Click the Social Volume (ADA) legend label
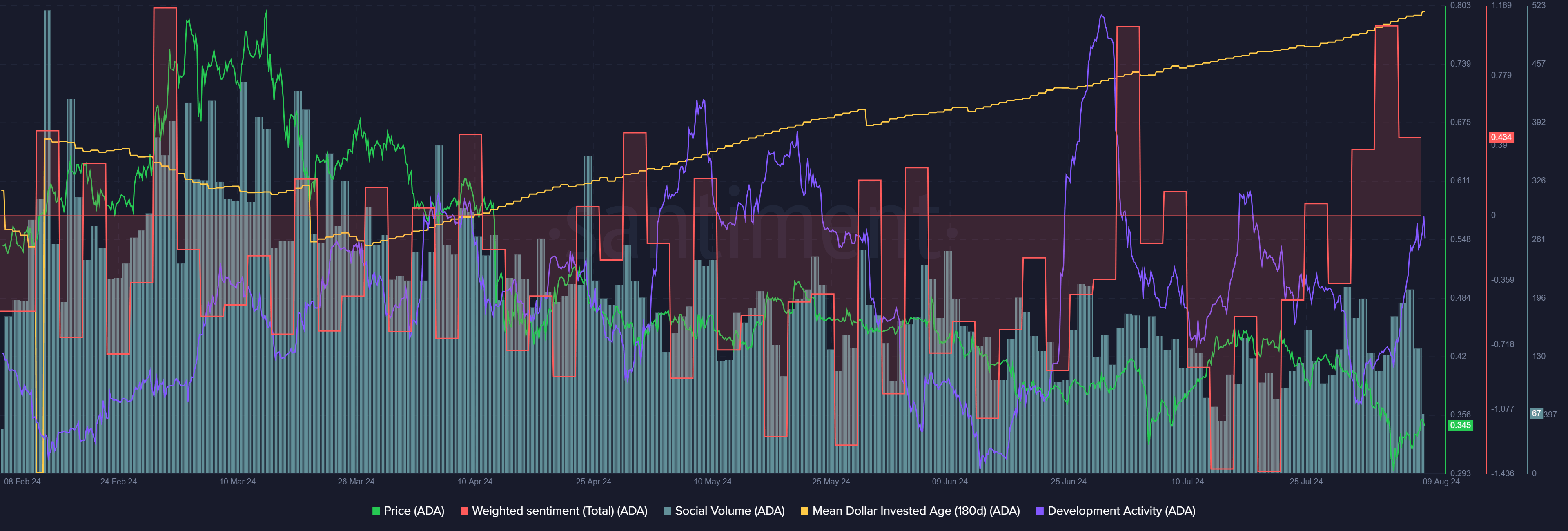 pos(730,511)
